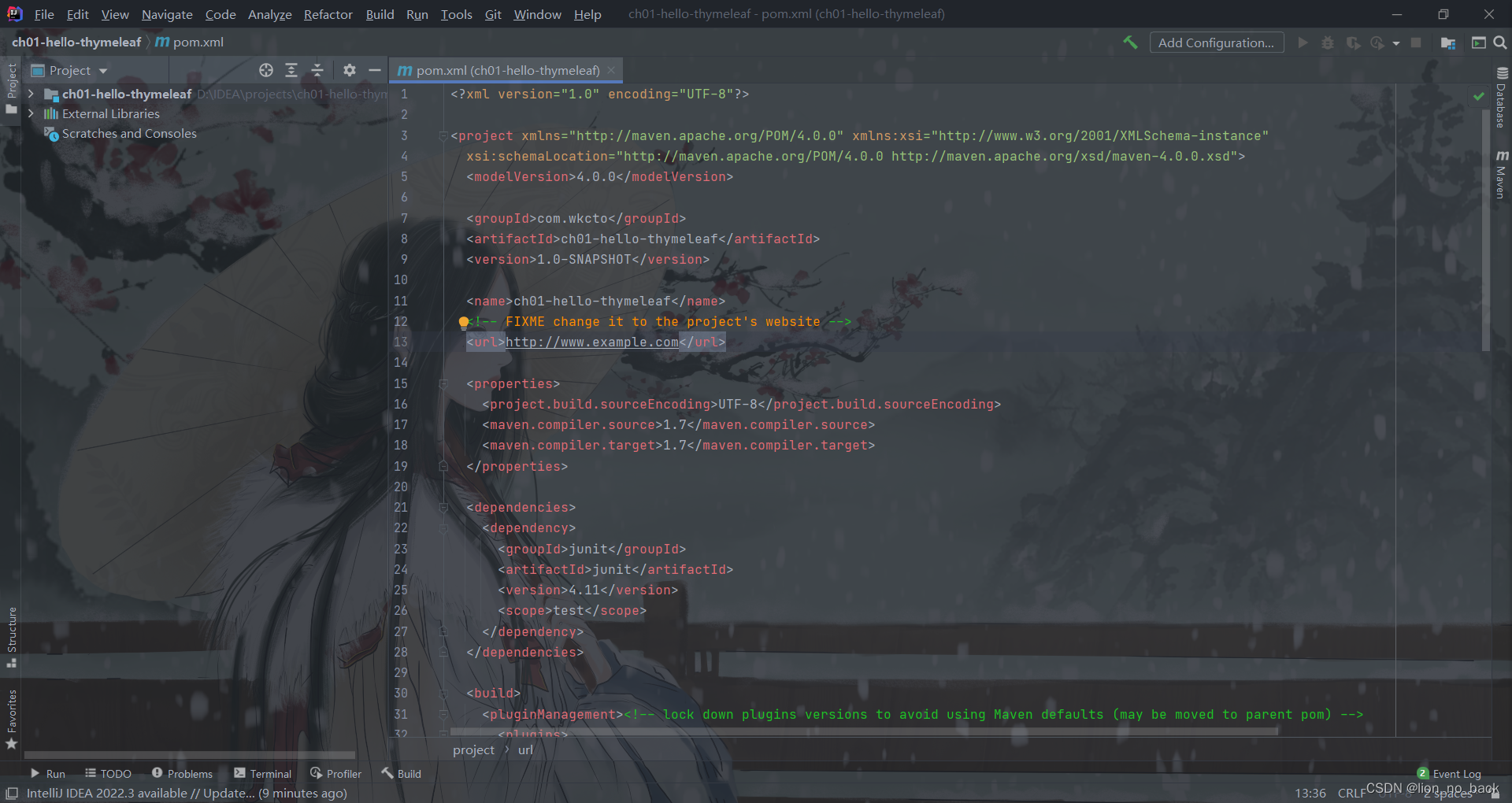Open the Run tool window tab
Image resolution: width=1512 pixels, height=803 pixels.
[x=47, y=774]
